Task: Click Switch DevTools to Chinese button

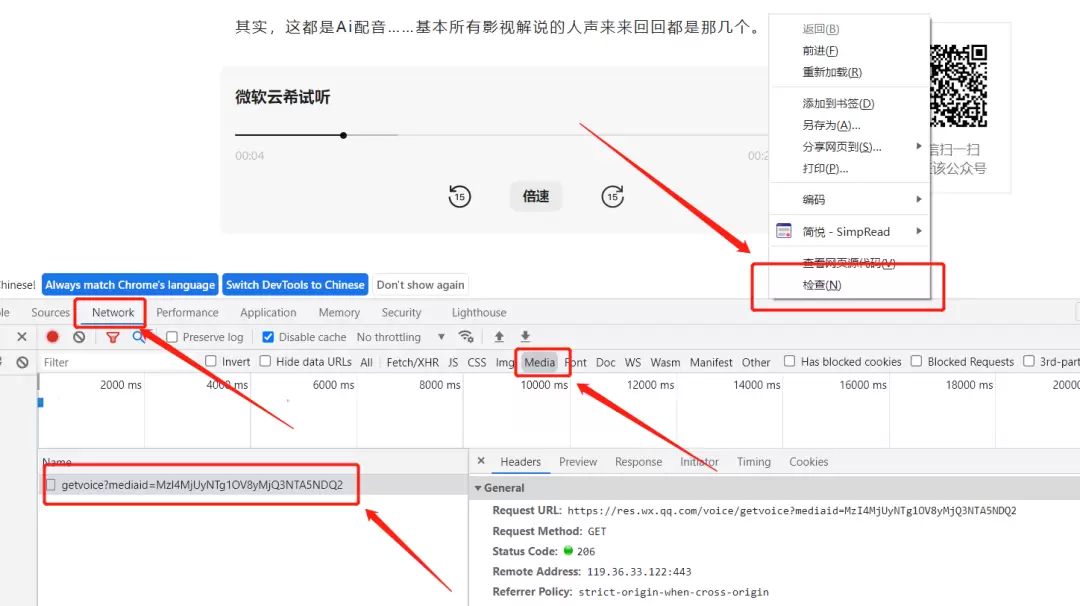Action: [x=295, y=284]
